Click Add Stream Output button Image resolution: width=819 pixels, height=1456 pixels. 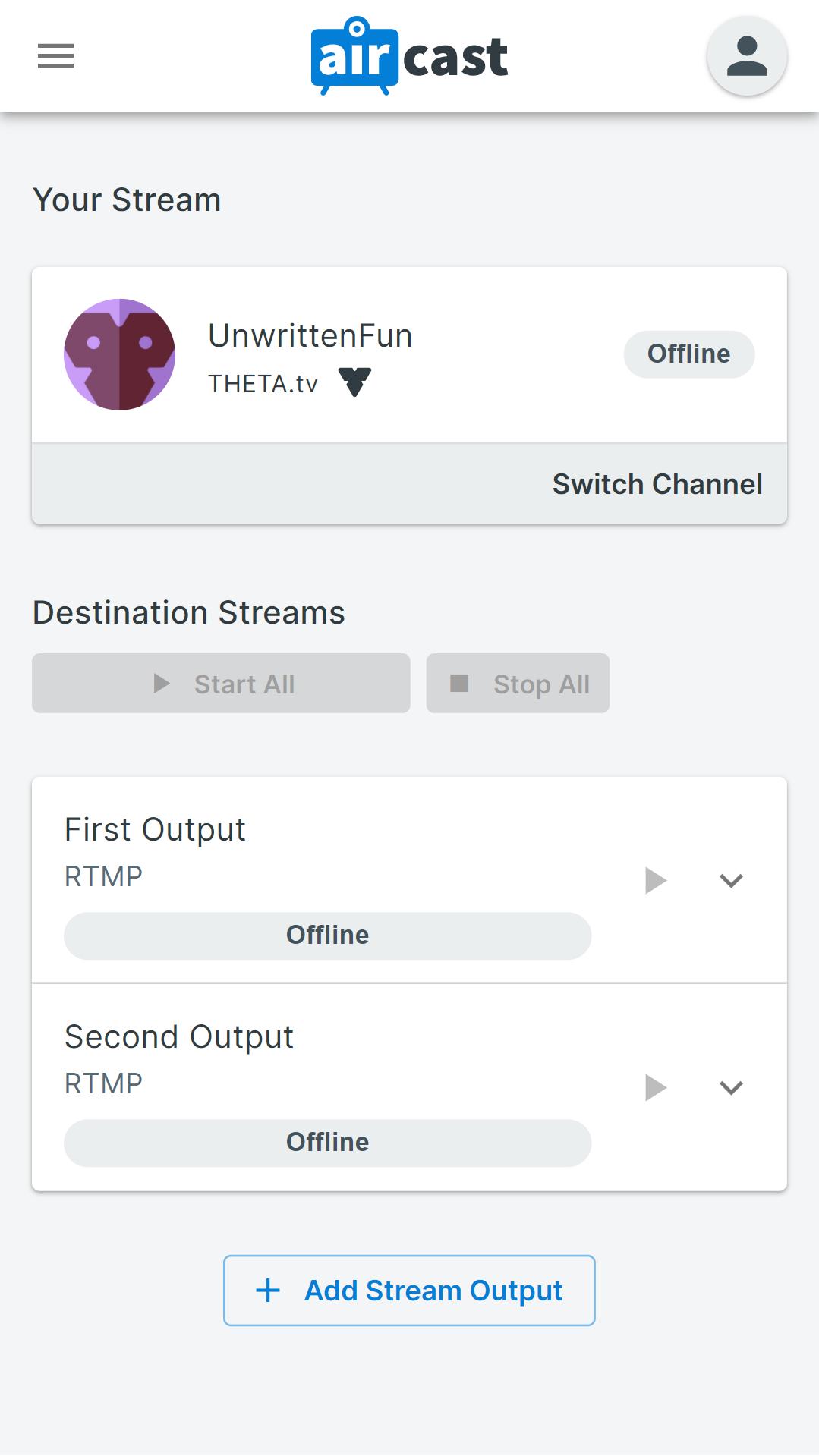409,1291
